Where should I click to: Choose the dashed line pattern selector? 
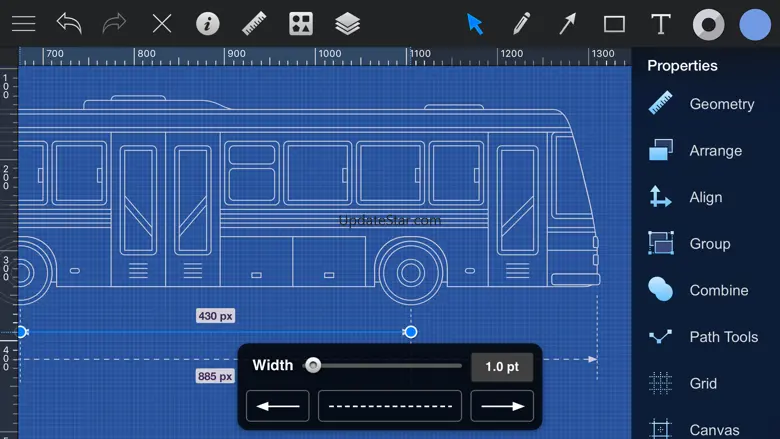pyautogui.click(x=389, y=406)
